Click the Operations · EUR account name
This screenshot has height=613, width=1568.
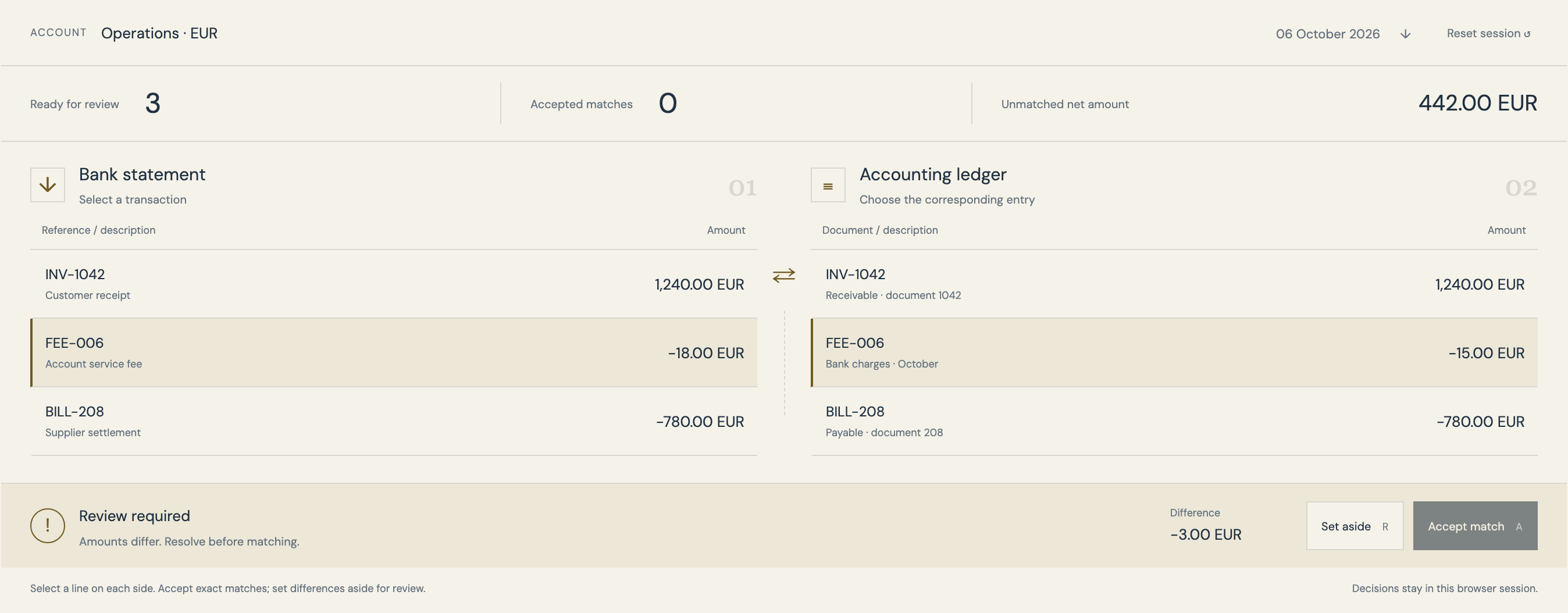tap(159, 33)
